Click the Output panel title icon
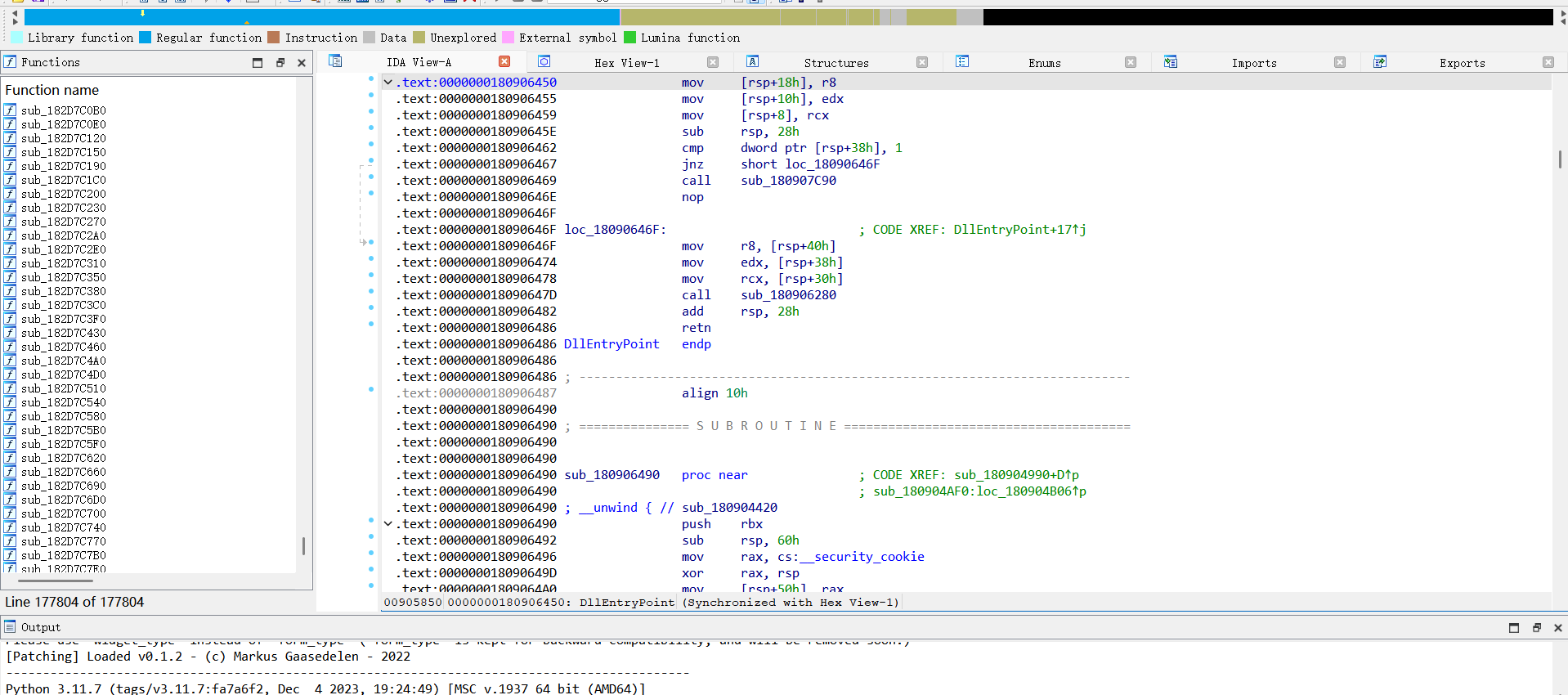 pyautogui.click(x=10, y=626)
